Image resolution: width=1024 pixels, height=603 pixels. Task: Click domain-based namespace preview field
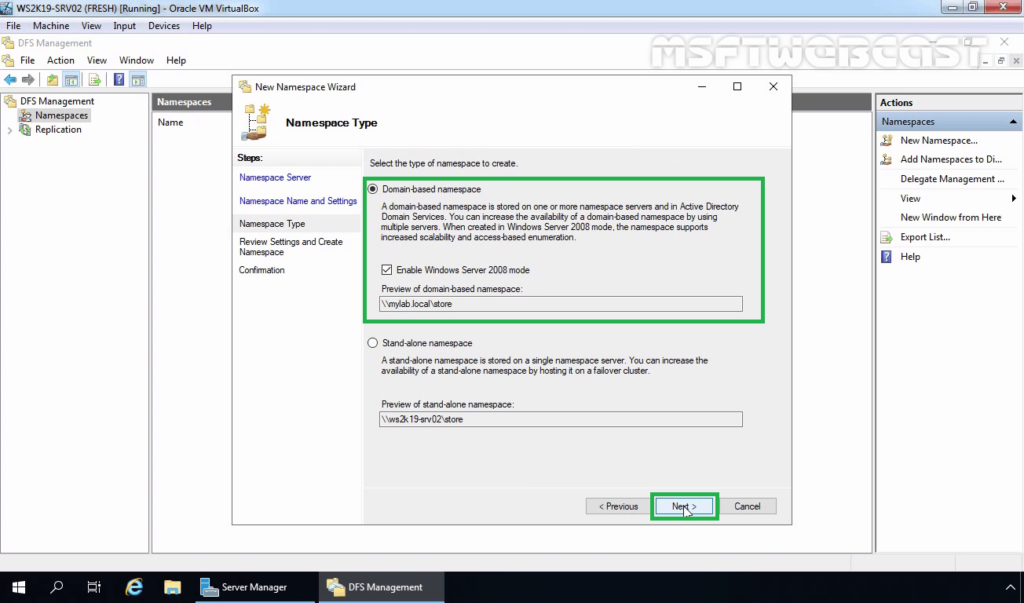pyautogui.click(x=560, y=304)
